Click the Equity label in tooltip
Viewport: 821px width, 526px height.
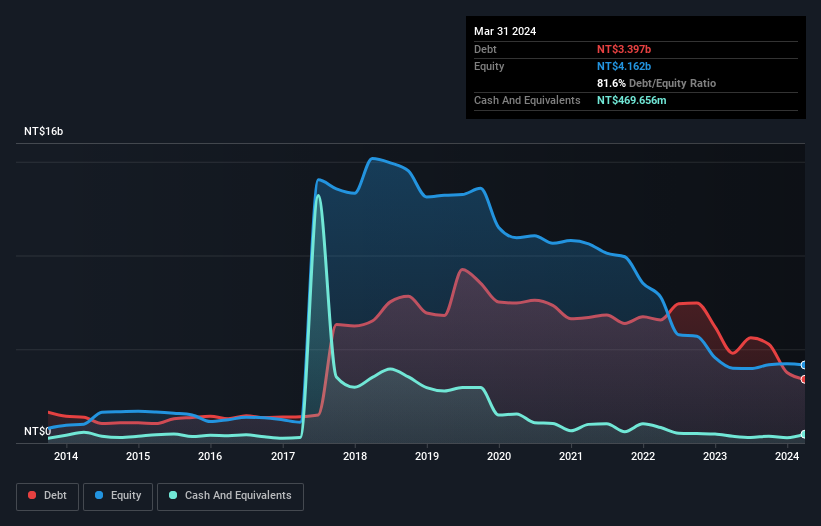click(x=489, y=66)
